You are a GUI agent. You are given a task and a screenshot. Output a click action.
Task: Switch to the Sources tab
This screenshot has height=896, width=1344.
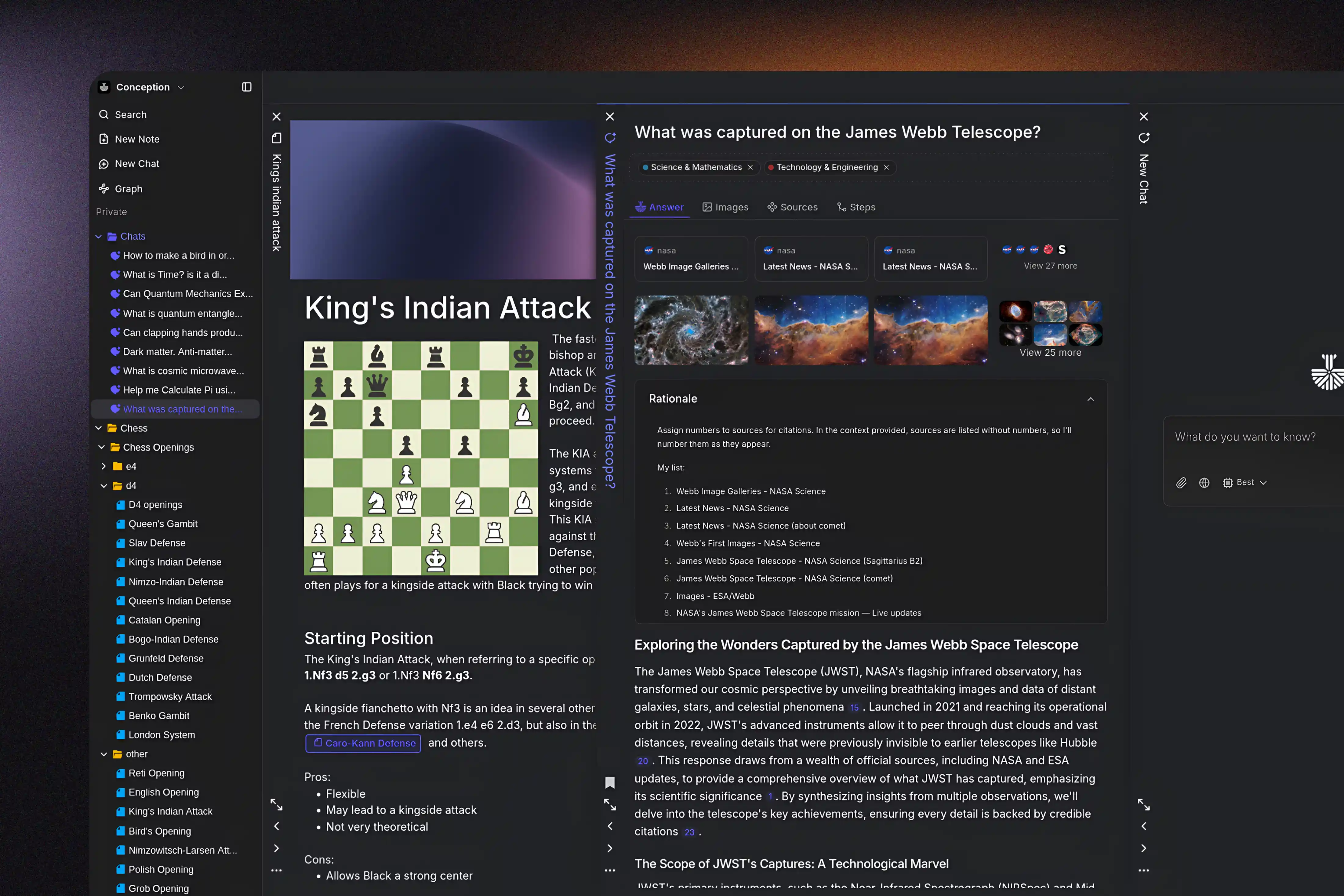point(793,207)
